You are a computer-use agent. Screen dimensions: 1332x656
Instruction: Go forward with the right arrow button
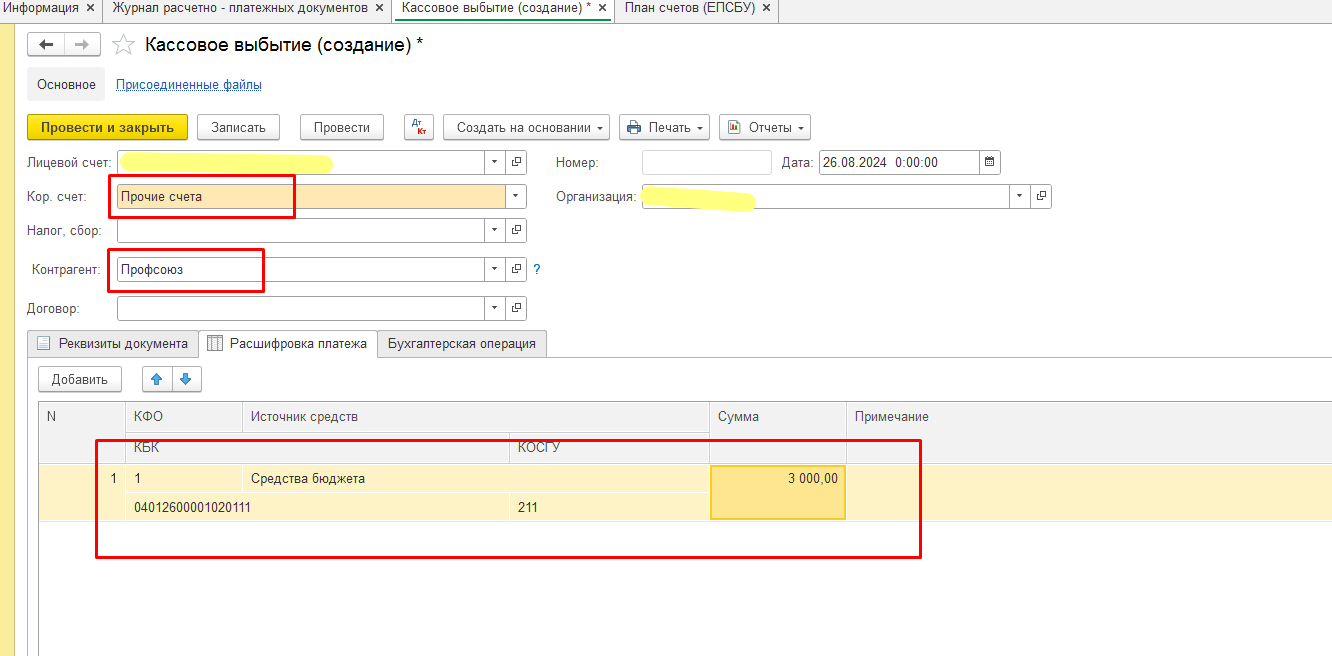coord(82,45)
